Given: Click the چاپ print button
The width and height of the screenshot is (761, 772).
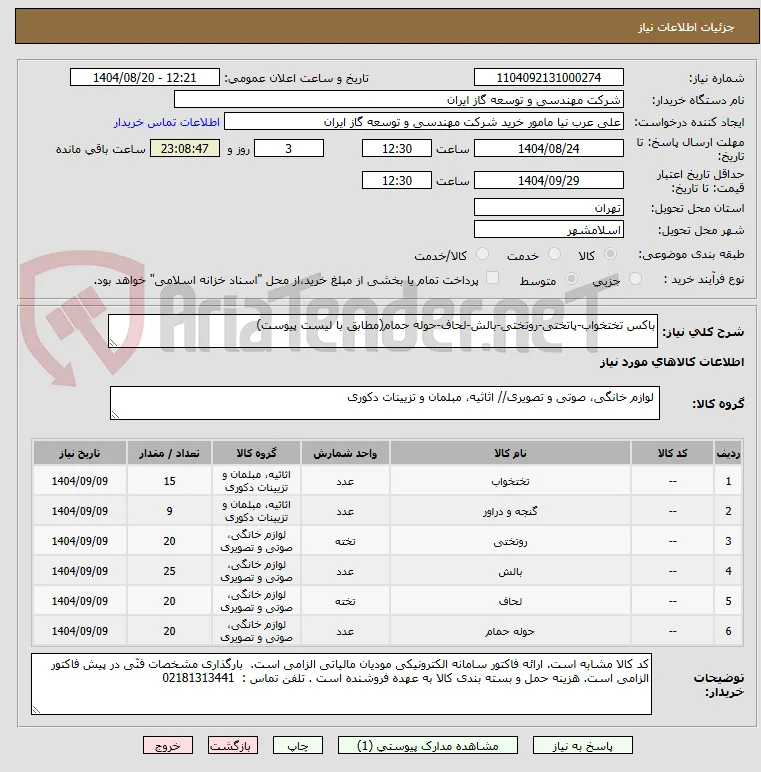Looking at the screenshot, I should coord(298,745).
